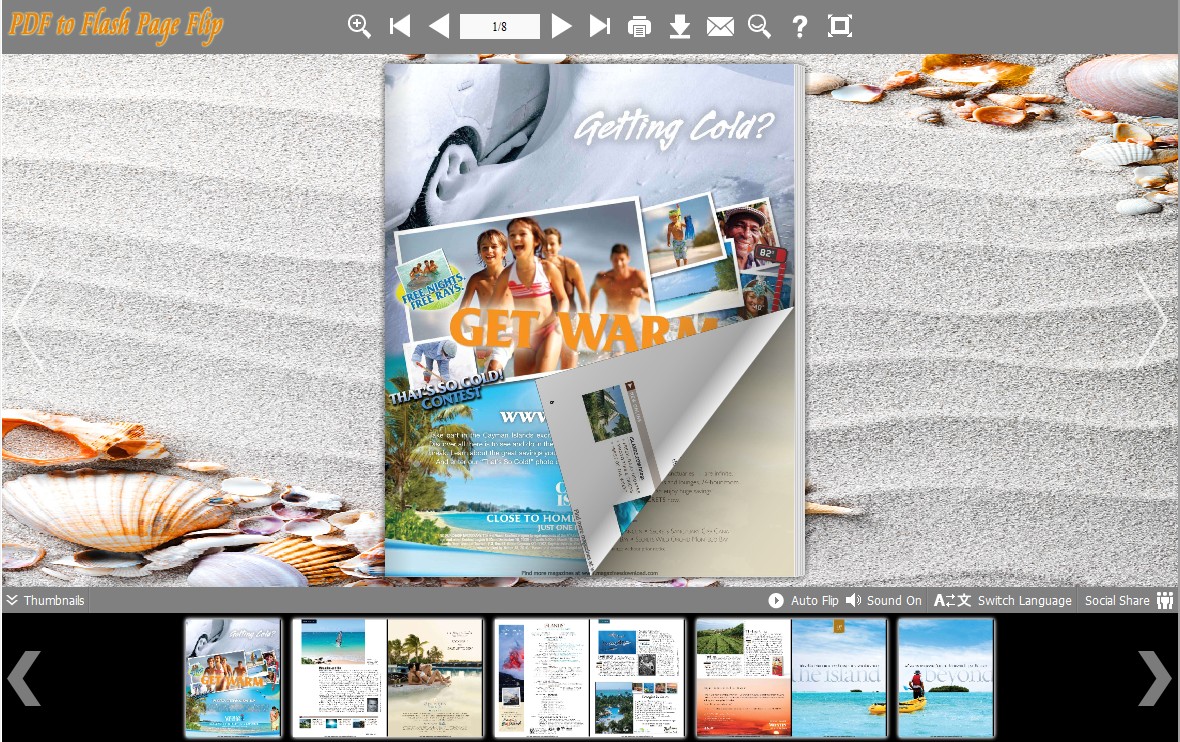Open the search tool
Image resolution: width=1180 pixels, height=742 pixels.
point(759,26)
